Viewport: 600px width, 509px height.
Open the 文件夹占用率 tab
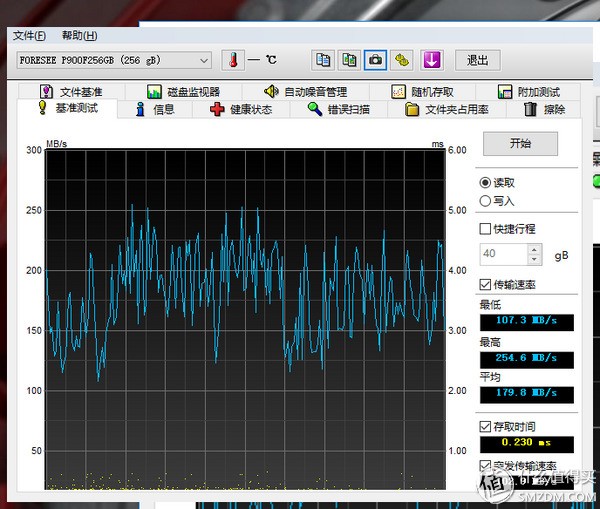447,109
